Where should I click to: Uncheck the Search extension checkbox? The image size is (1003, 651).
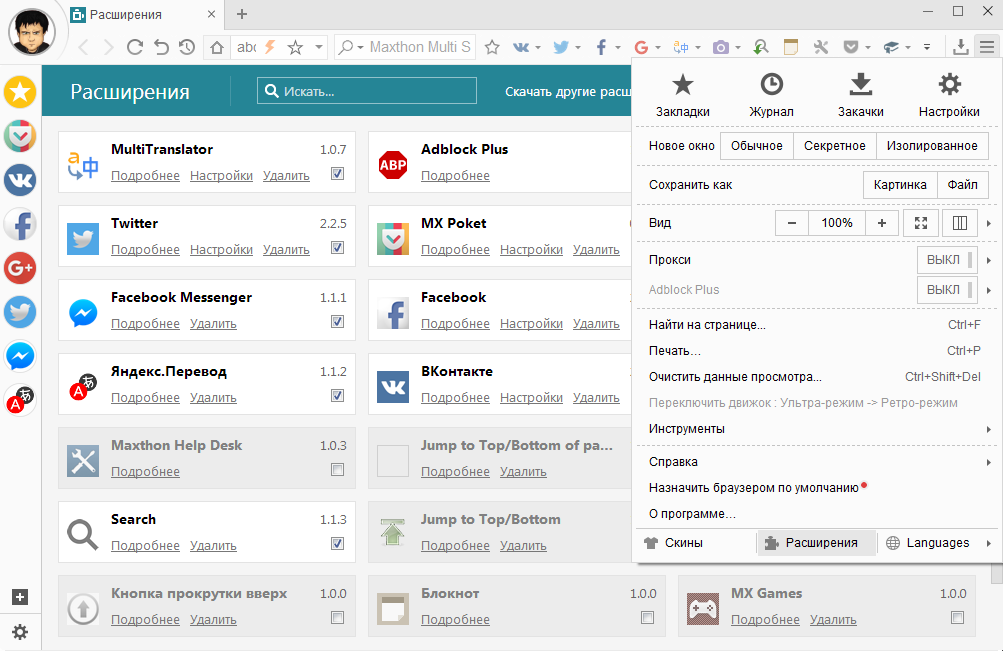point(338,544)
